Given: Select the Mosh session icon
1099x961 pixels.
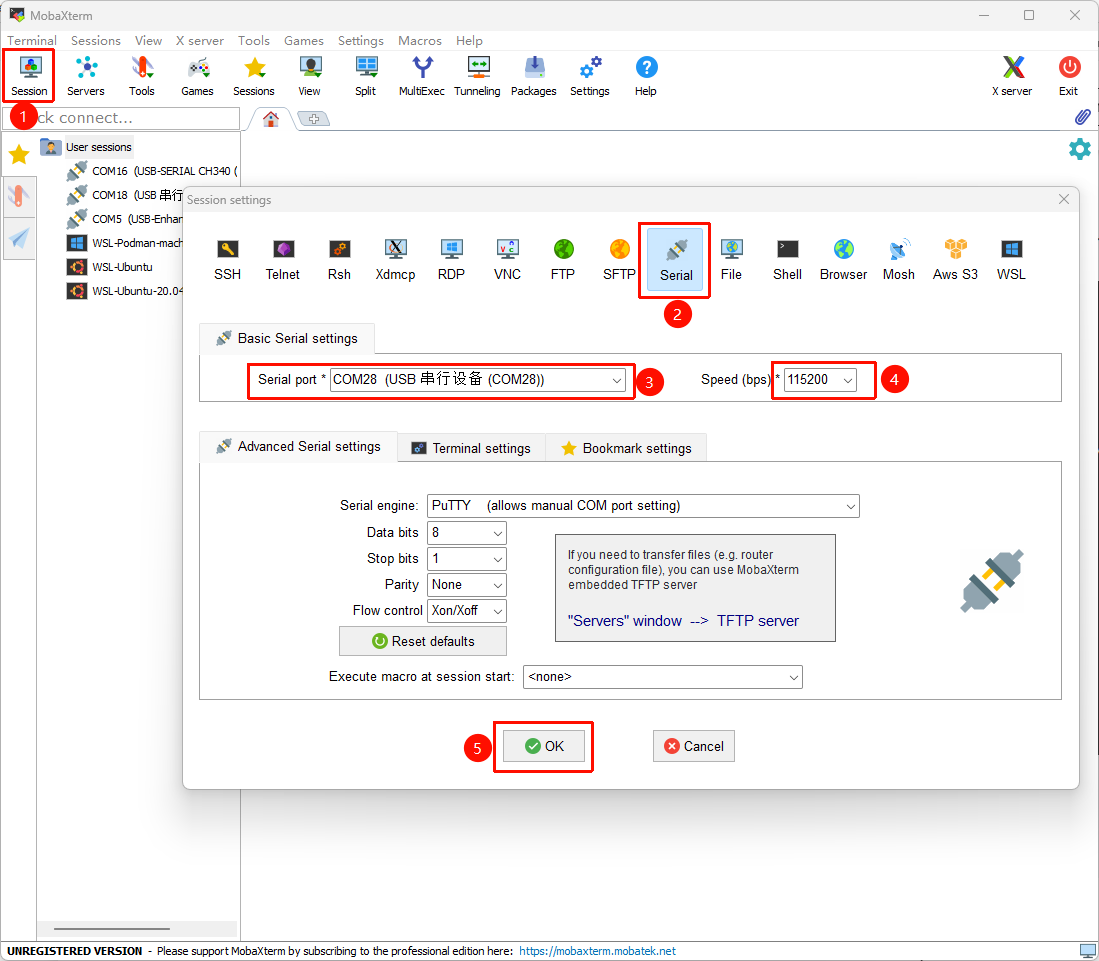Looking at the screenshot, I should [x=898, y=259].
